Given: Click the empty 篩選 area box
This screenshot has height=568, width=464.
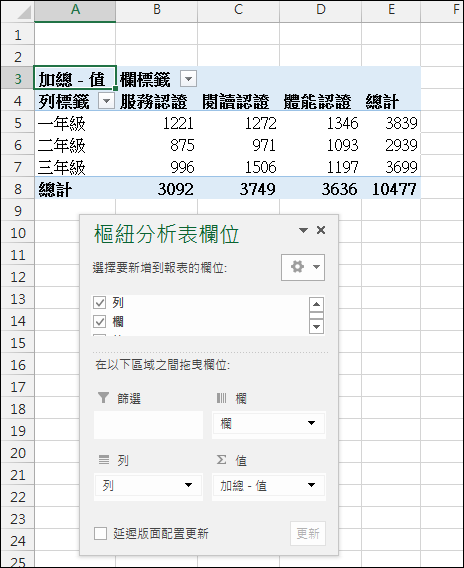Looking at the screenshot, I should (x=148, y=425).
